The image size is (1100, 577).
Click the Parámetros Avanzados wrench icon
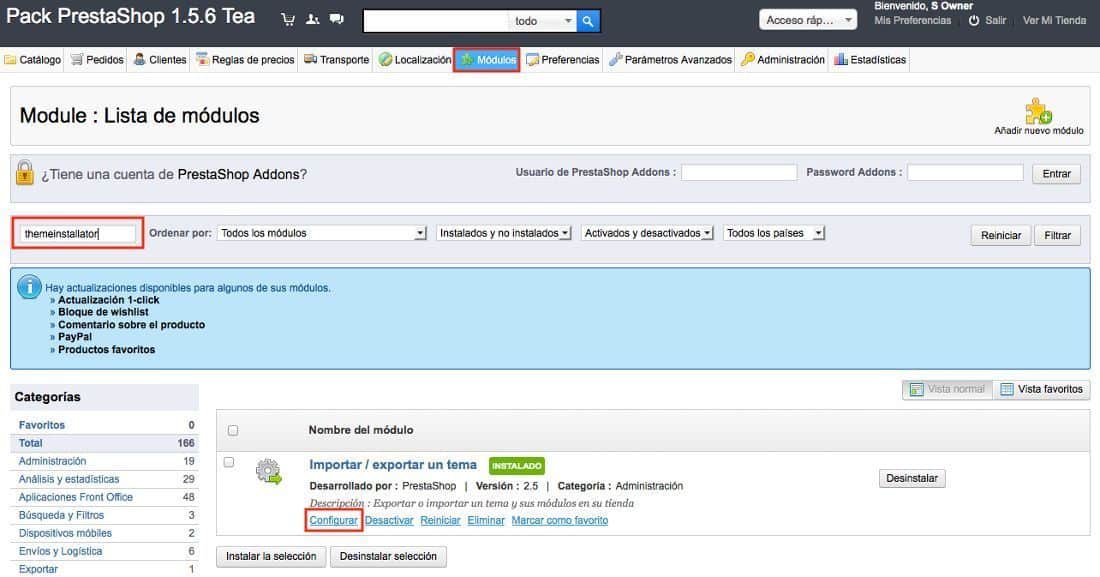click(x=615, y=60)
